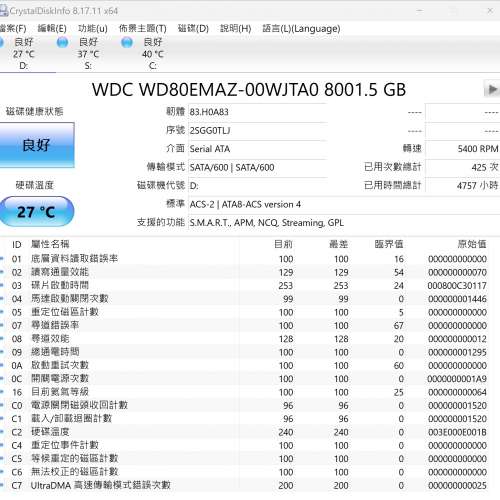Click the 目前 column header
The image size is (500, 500).
[283, 244]
